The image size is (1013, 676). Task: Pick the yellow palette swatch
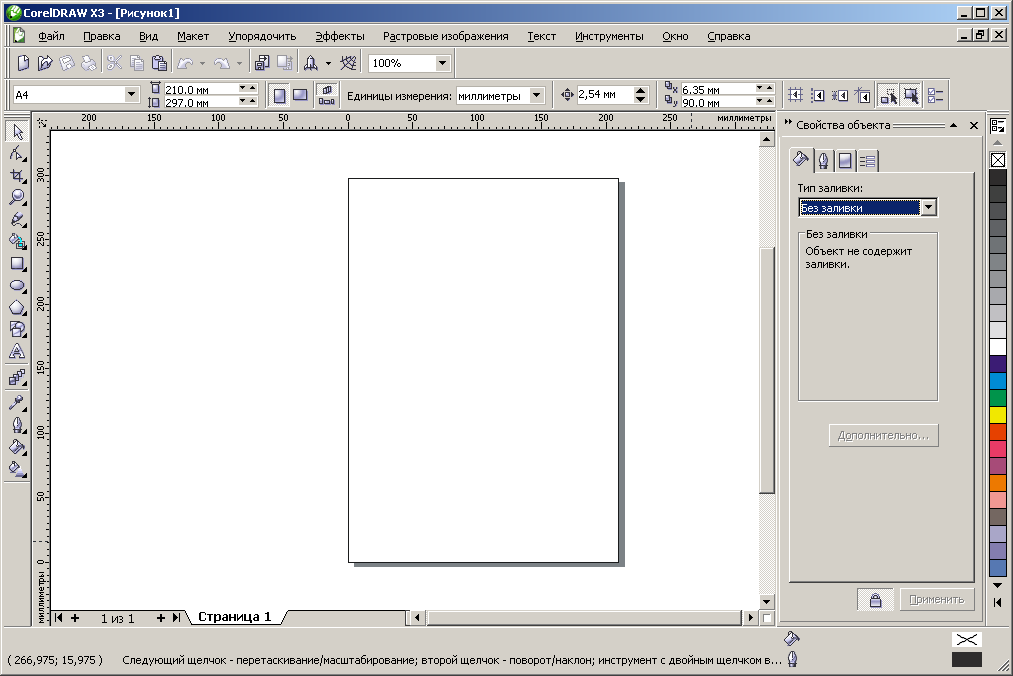997,414
